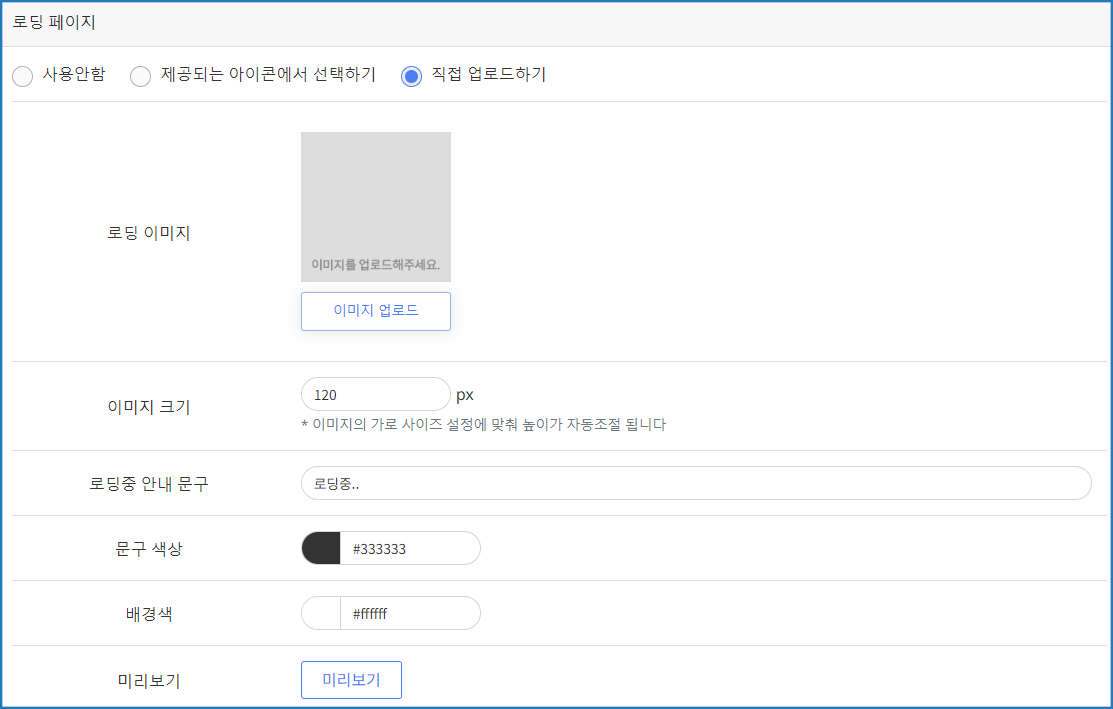This screenshot has width=1113, height=709.
Task: Open the dark 문구 색상 color swatch
Action: point(321,549)
